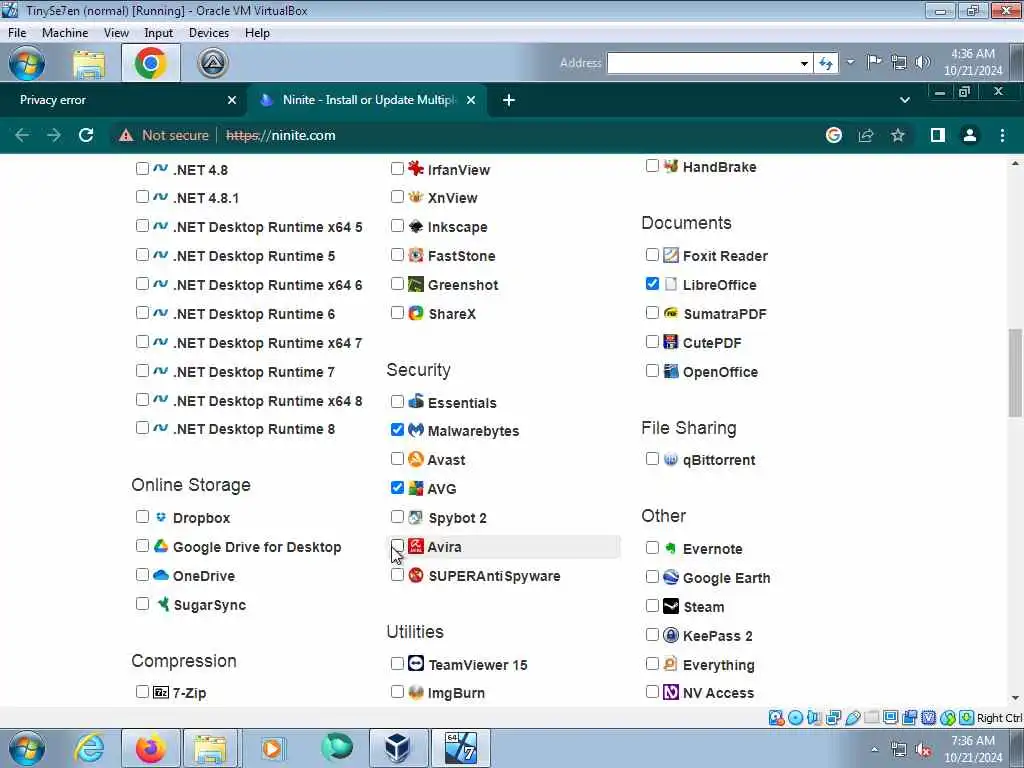This screenshot has height=768, width=1024.
Task: Click the Avira logo icon
Action: pyautogui.click(x=415, y=546)
